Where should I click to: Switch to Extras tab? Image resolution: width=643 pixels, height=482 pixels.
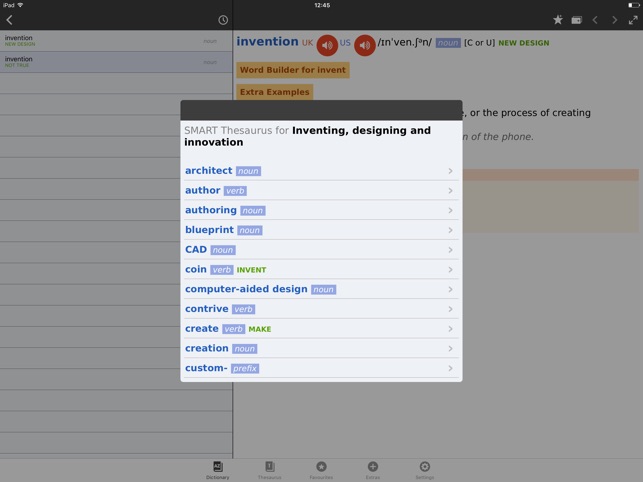coord(373,470)
